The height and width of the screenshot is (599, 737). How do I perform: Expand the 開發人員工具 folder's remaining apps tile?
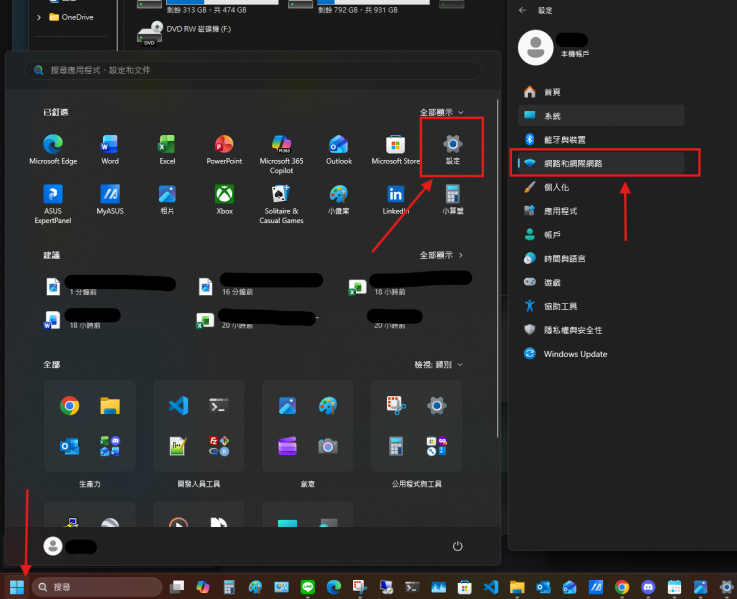(219, 446)
